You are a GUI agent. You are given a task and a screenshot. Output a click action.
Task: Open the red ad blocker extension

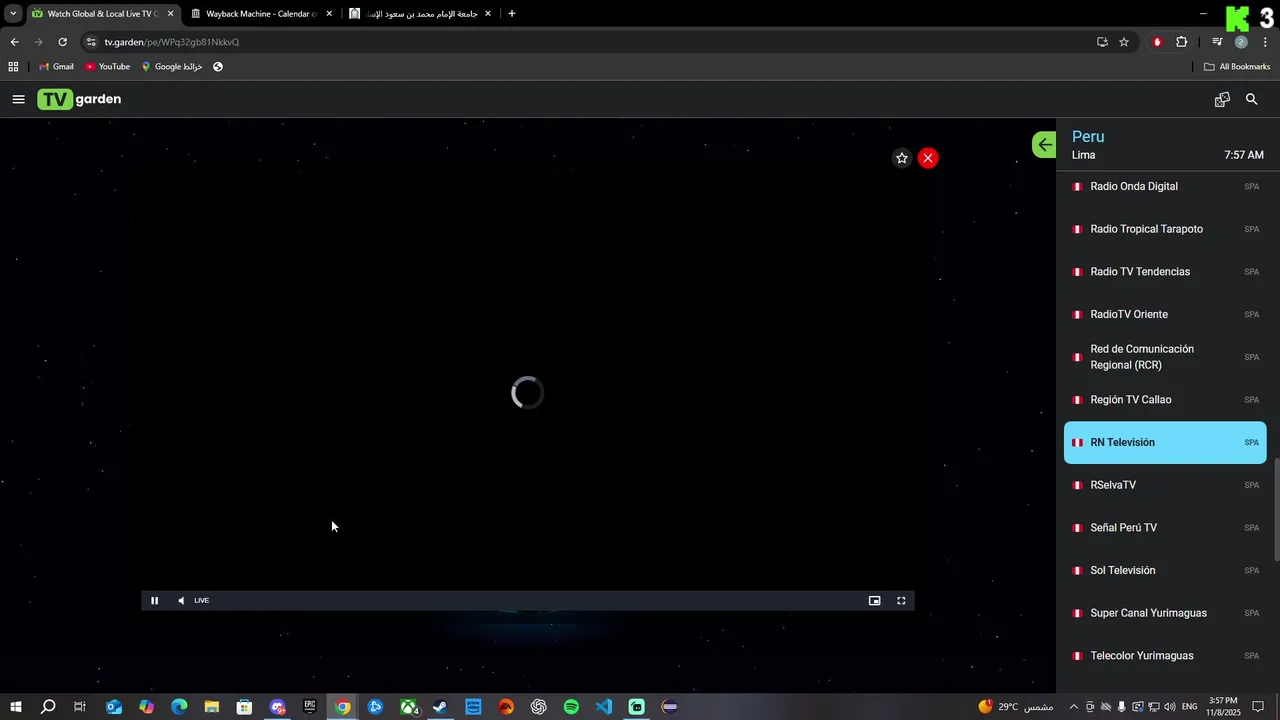1157,42
